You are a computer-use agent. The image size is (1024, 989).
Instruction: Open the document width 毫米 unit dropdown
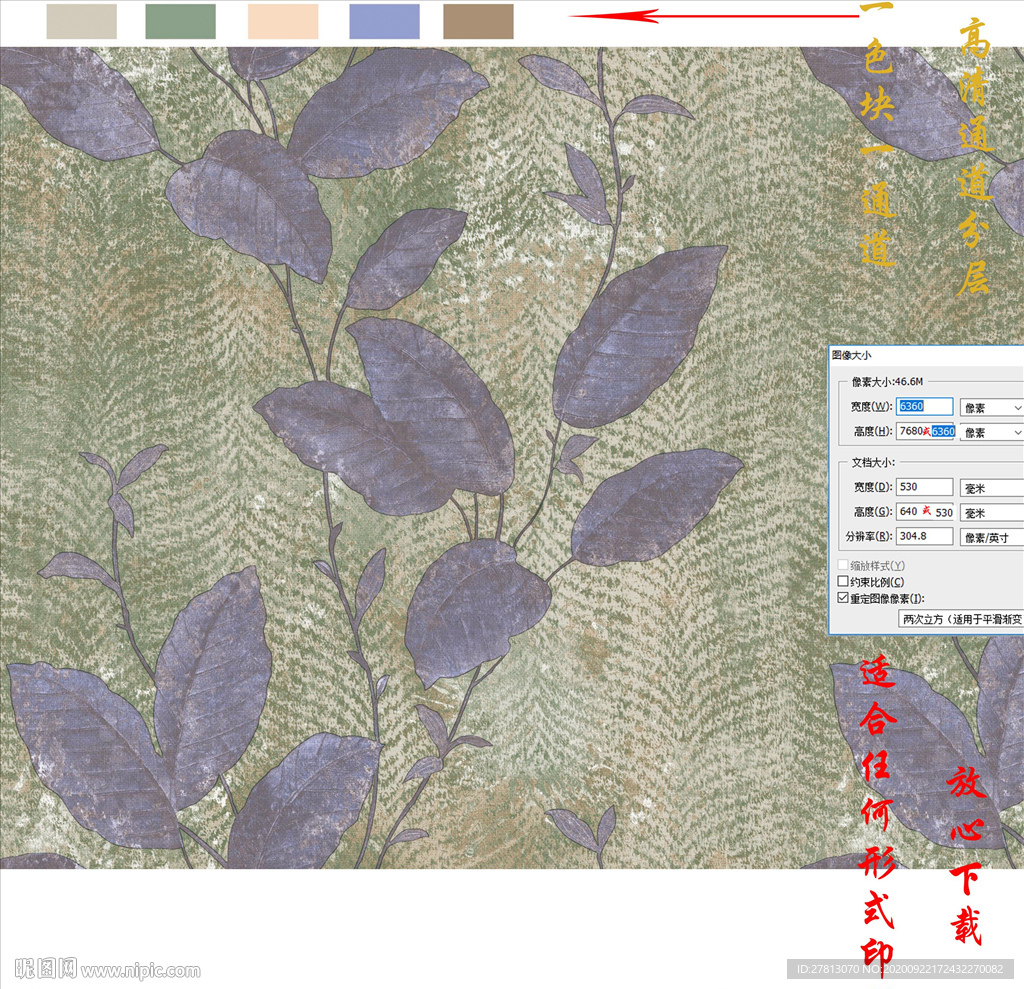991,488
